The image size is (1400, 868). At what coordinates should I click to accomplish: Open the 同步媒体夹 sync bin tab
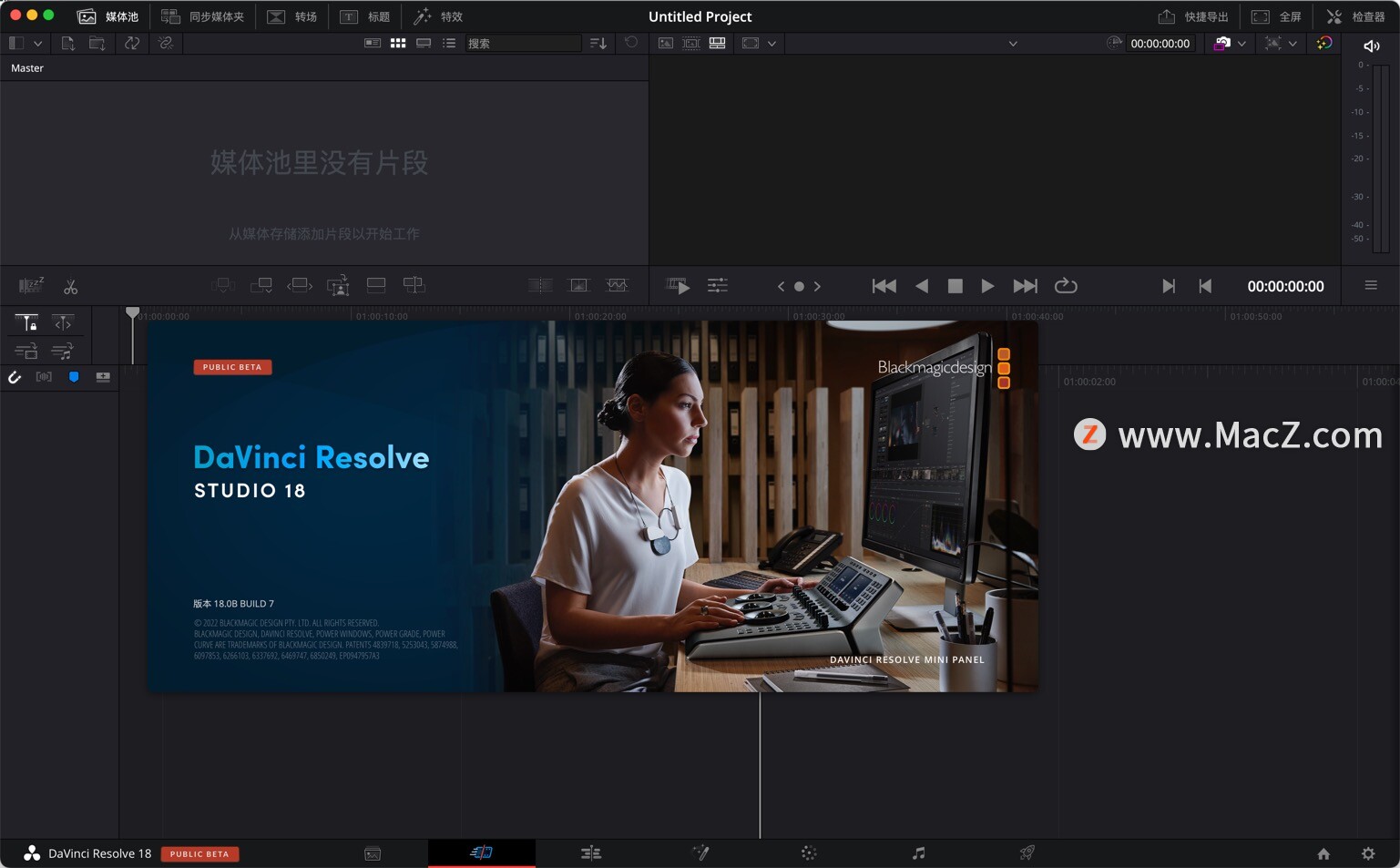[202, 16]
